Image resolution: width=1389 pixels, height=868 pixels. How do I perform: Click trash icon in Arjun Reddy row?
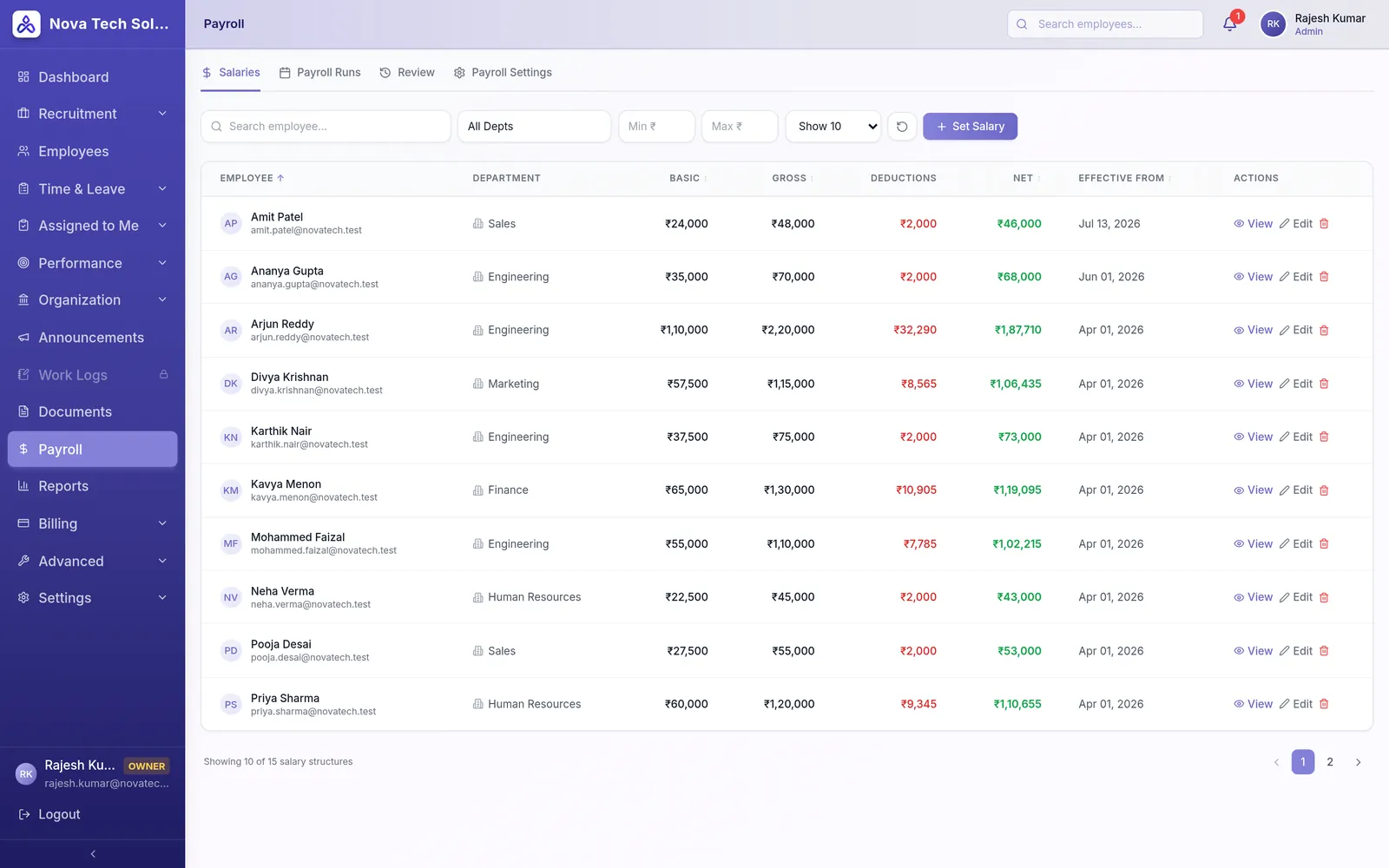click(1324, 330)
